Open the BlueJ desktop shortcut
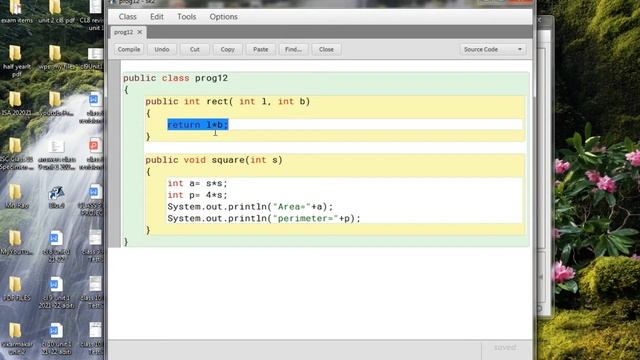The width and height of the screenshot is (640, 360). coord(56,193)
